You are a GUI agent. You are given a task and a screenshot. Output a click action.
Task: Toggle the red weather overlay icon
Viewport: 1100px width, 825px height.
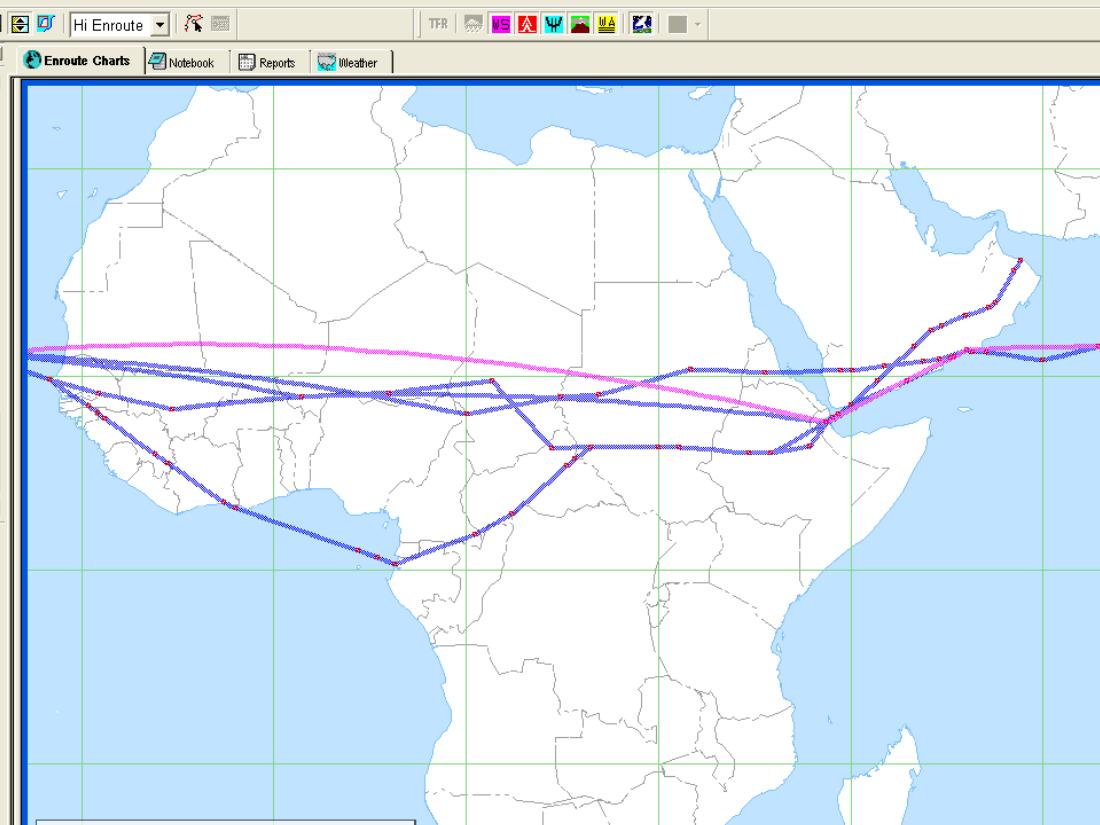pyautogui.click(x=527, y=25)
